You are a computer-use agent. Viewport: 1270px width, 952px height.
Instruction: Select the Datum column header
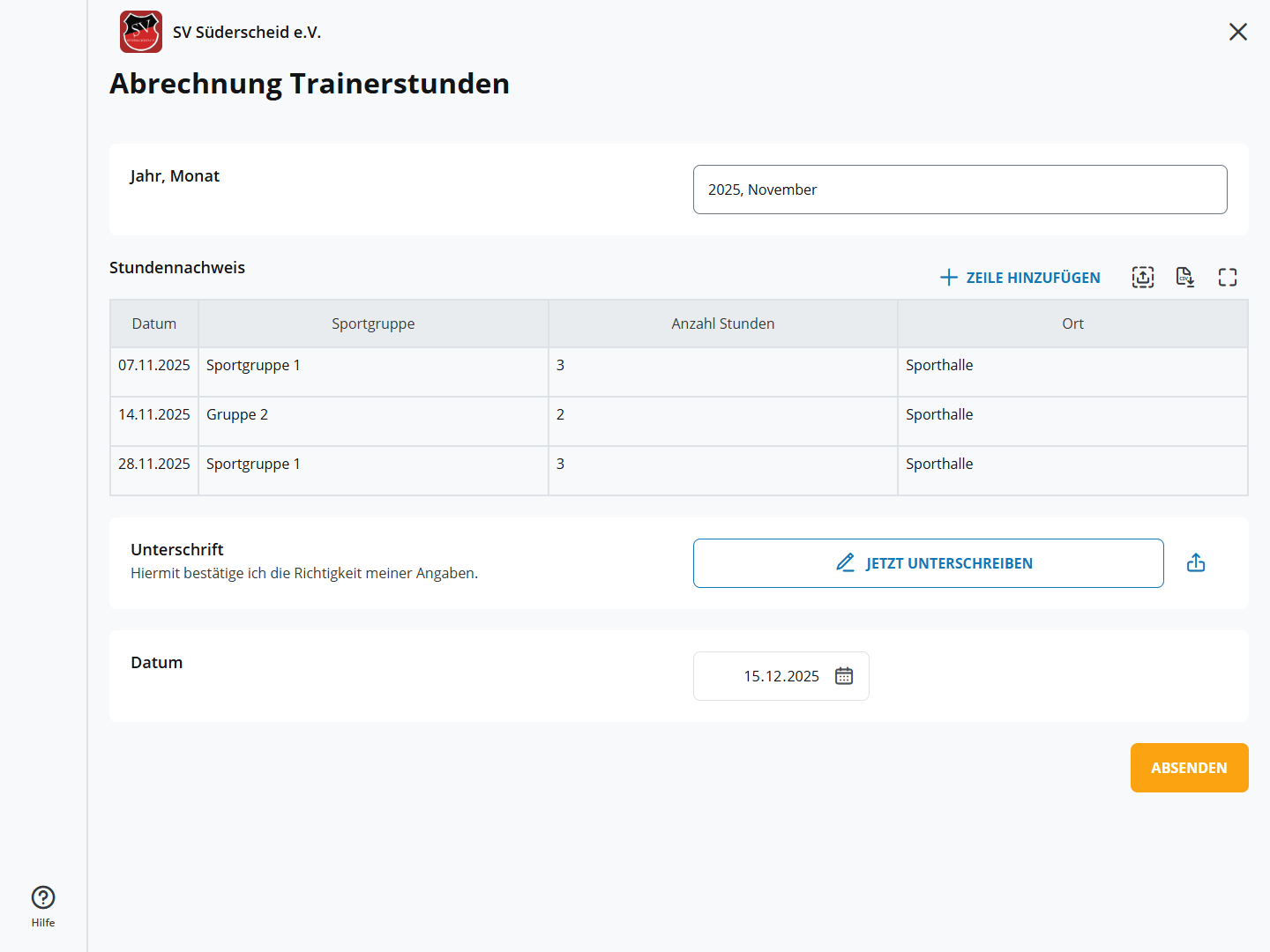click(x=154, y=324)
